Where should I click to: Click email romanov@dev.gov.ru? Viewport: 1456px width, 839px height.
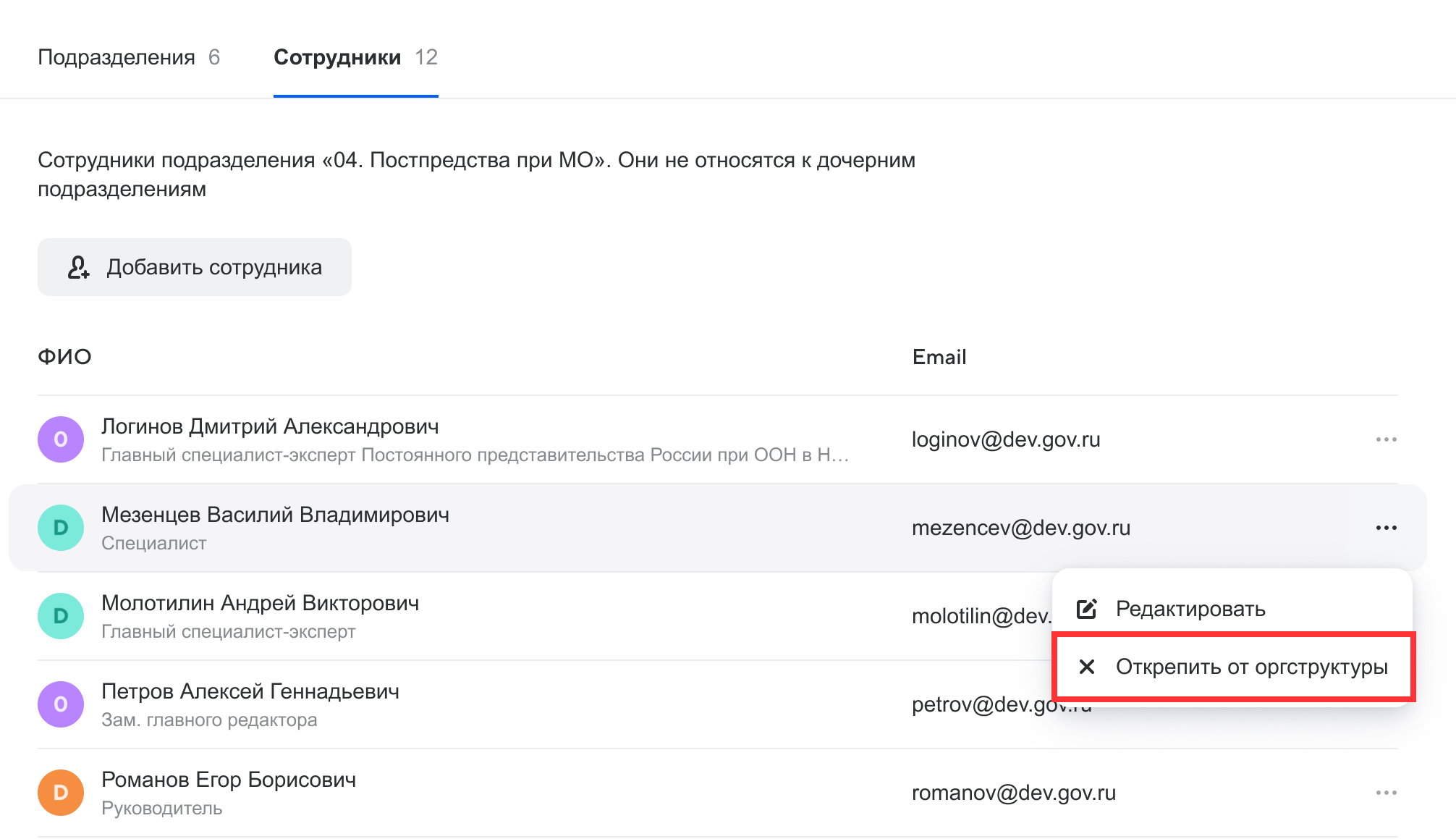point(1013,793)
